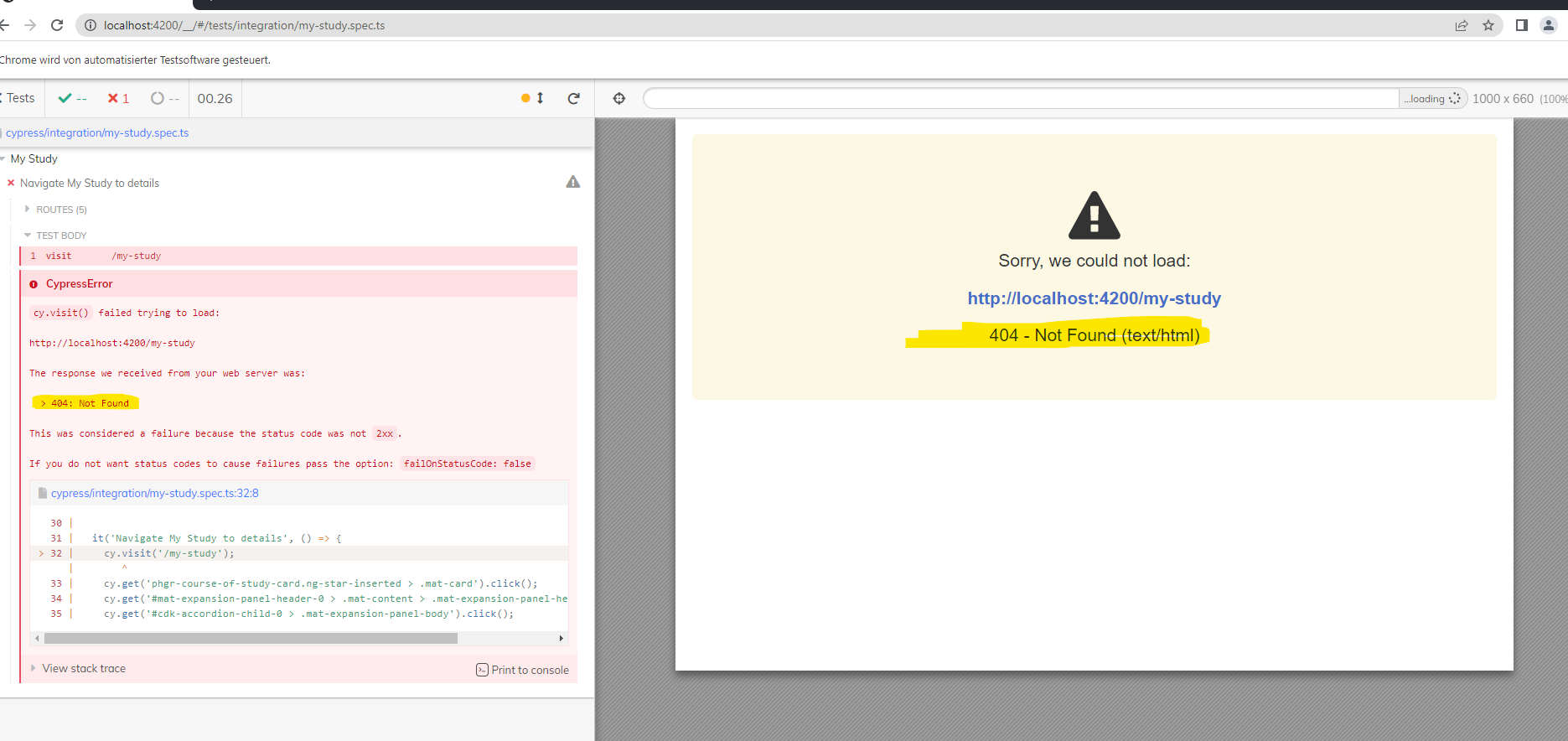View site information icon in address bar
The image size is (1568, 741).
(91, 25)
